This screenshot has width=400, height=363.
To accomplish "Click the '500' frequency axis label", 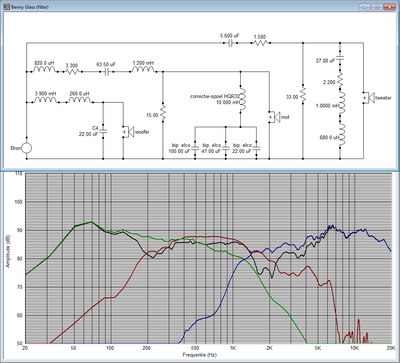I will tap(195, 348).
